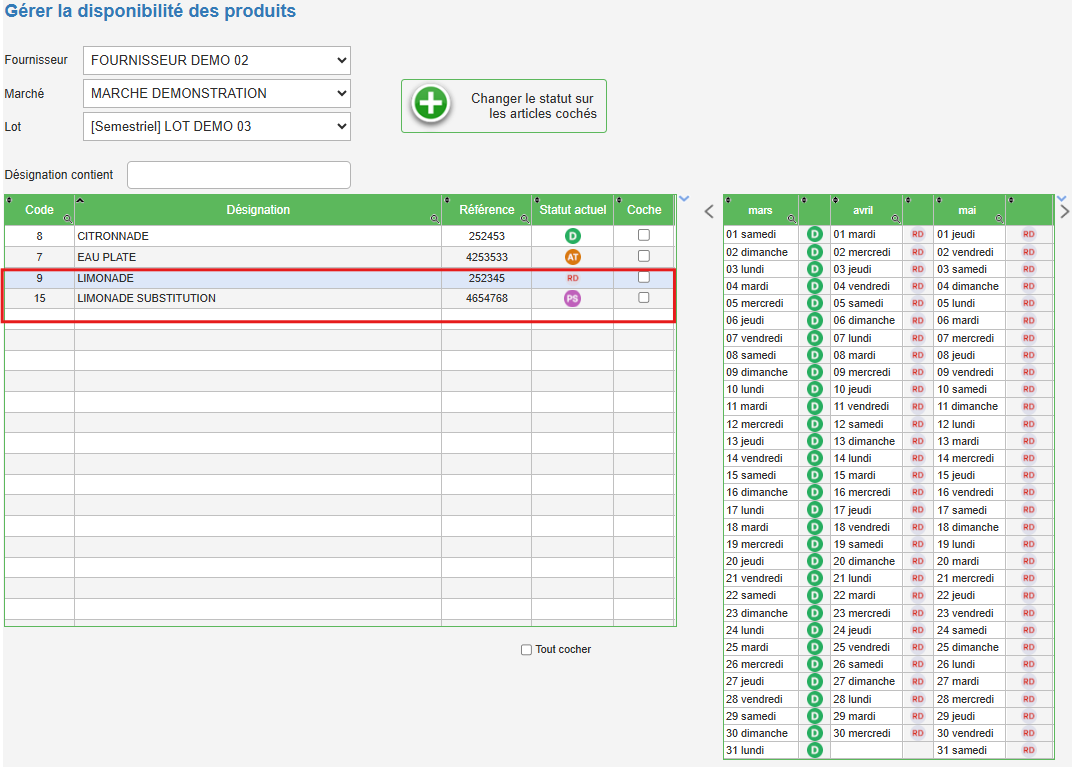Click RD status icon for 01 mardi avril
Image resolution: width=1072 pixels, height=767 pixels.
click(x=917, y=234)
